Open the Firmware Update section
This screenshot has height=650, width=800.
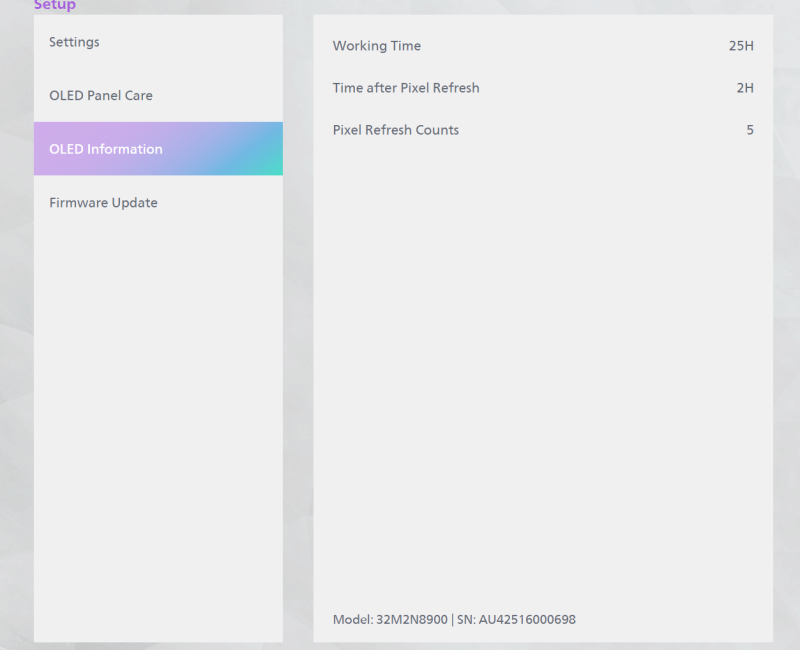coord(103,203)
